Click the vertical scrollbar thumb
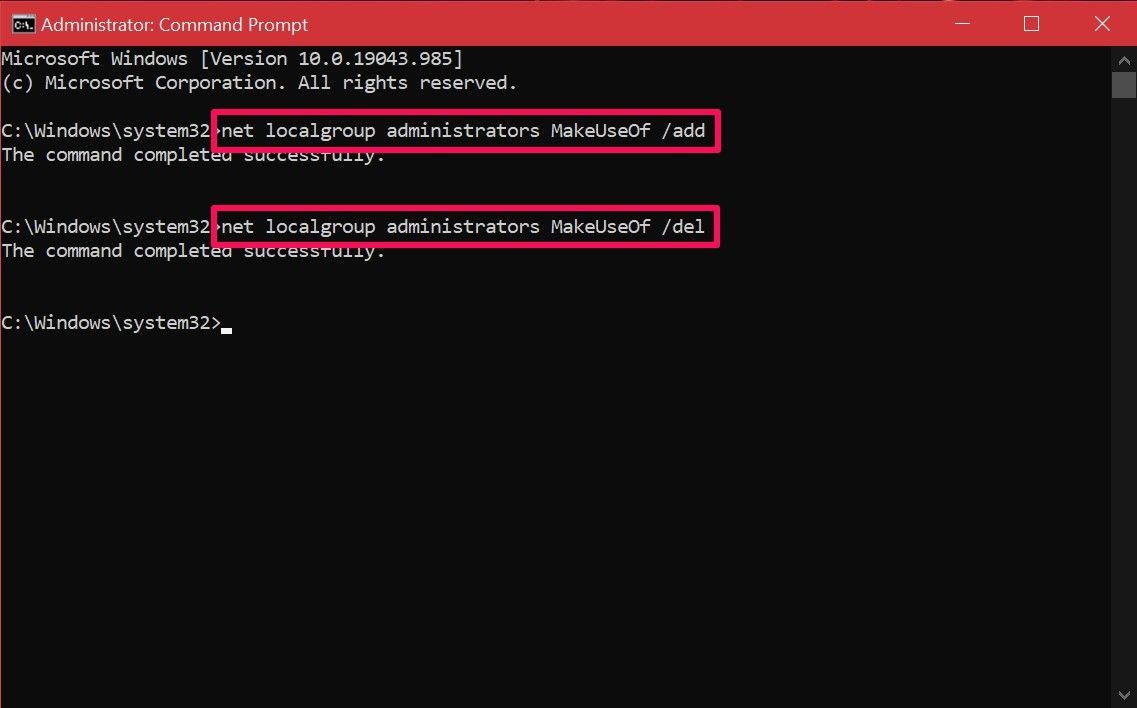Viewport: 1137px width, 708px height. click(x=1124, y=84)
